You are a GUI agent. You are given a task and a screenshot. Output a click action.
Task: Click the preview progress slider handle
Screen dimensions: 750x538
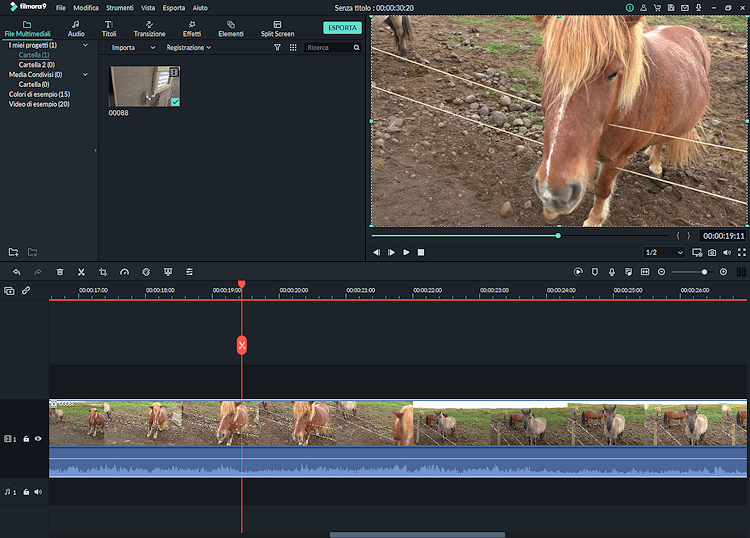[x=558, y=236]
